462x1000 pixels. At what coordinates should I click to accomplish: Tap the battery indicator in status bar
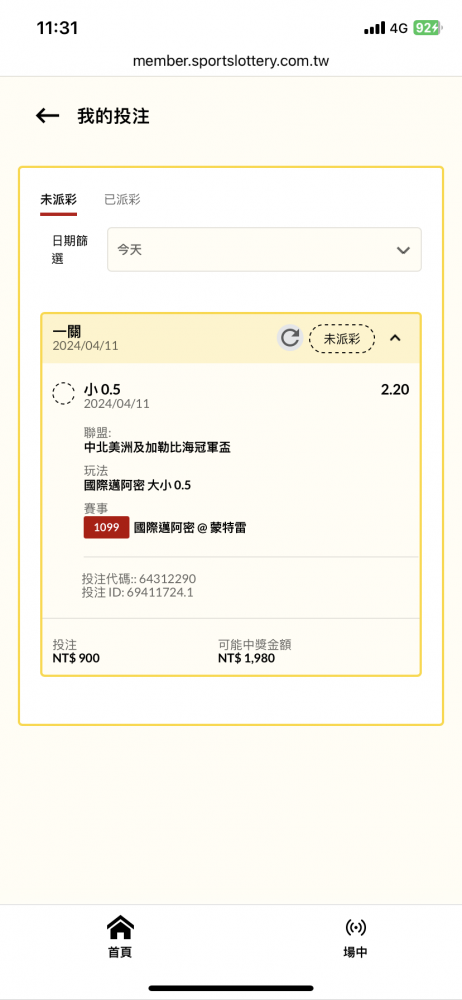pos(426,28)
